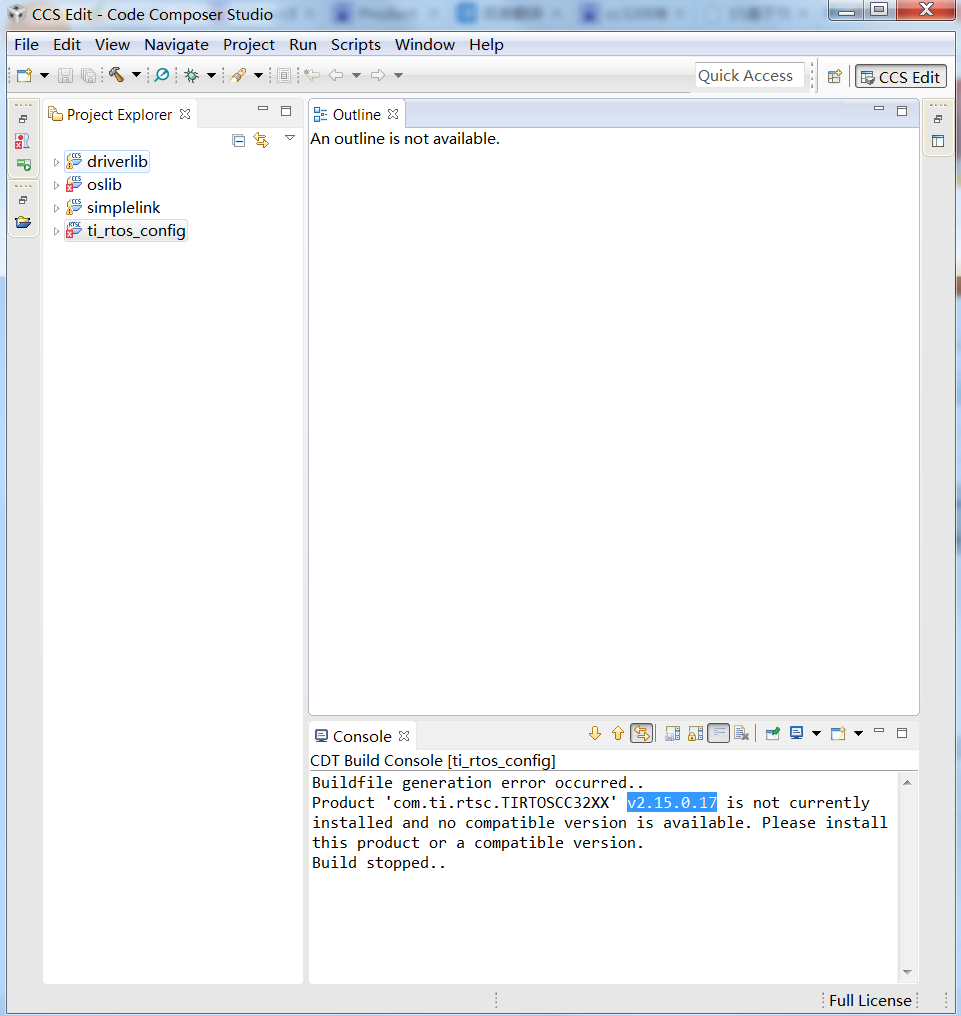Open dropdown arrow next to Debug bug
Viewport: 961px width, 1016px height.
click(211, 76)
